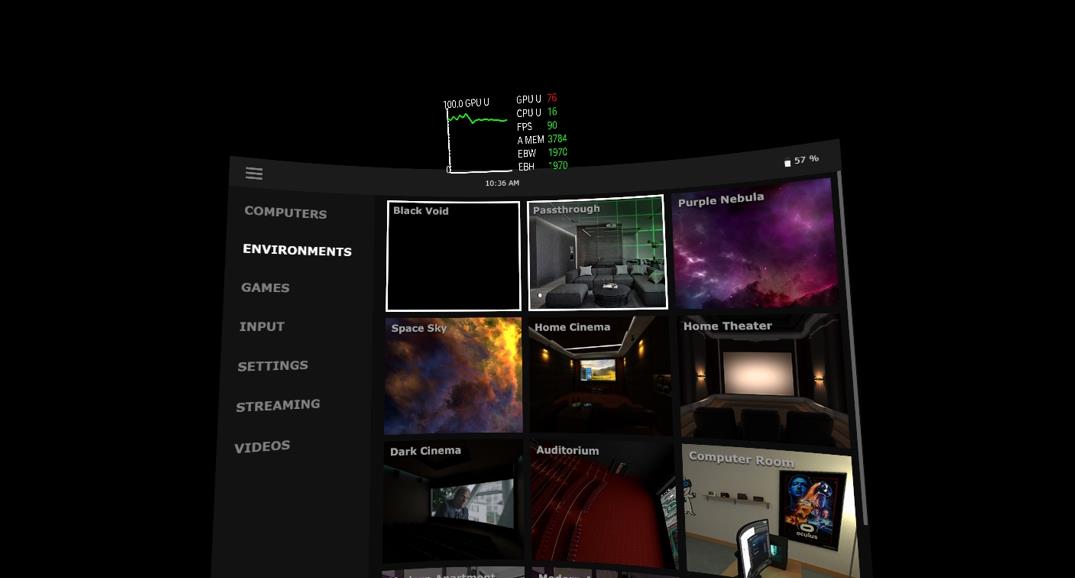Open the Computers section

click(286, 213)
